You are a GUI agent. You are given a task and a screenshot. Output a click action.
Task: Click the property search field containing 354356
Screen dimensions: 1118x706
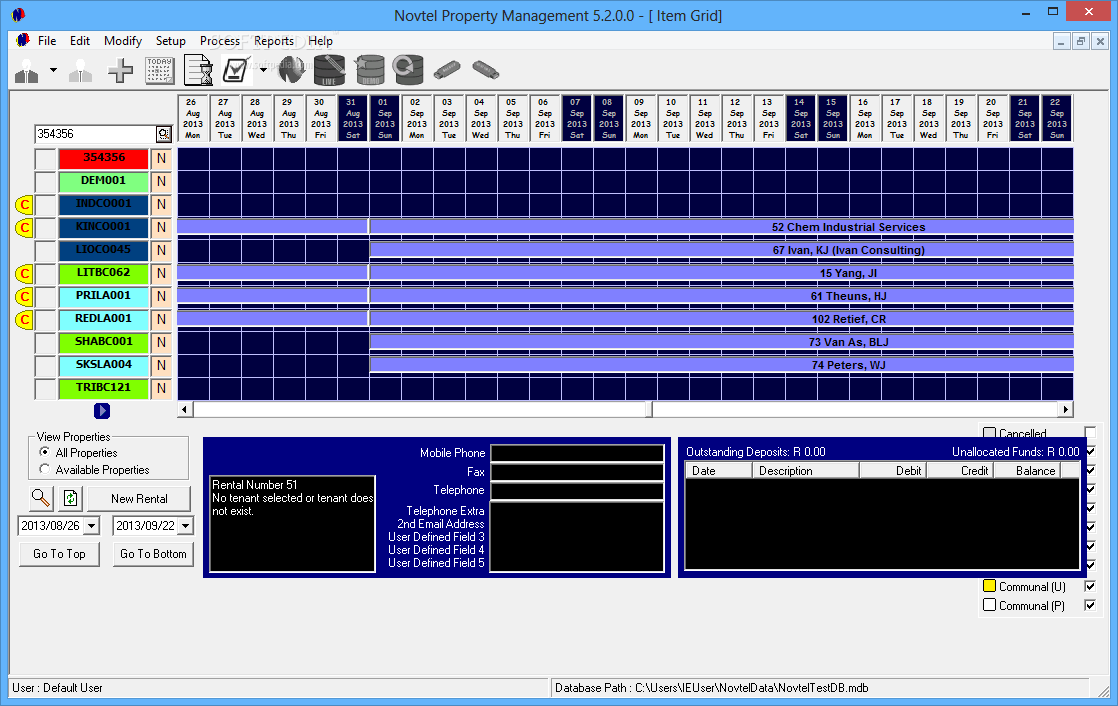(x=96, y=134)
